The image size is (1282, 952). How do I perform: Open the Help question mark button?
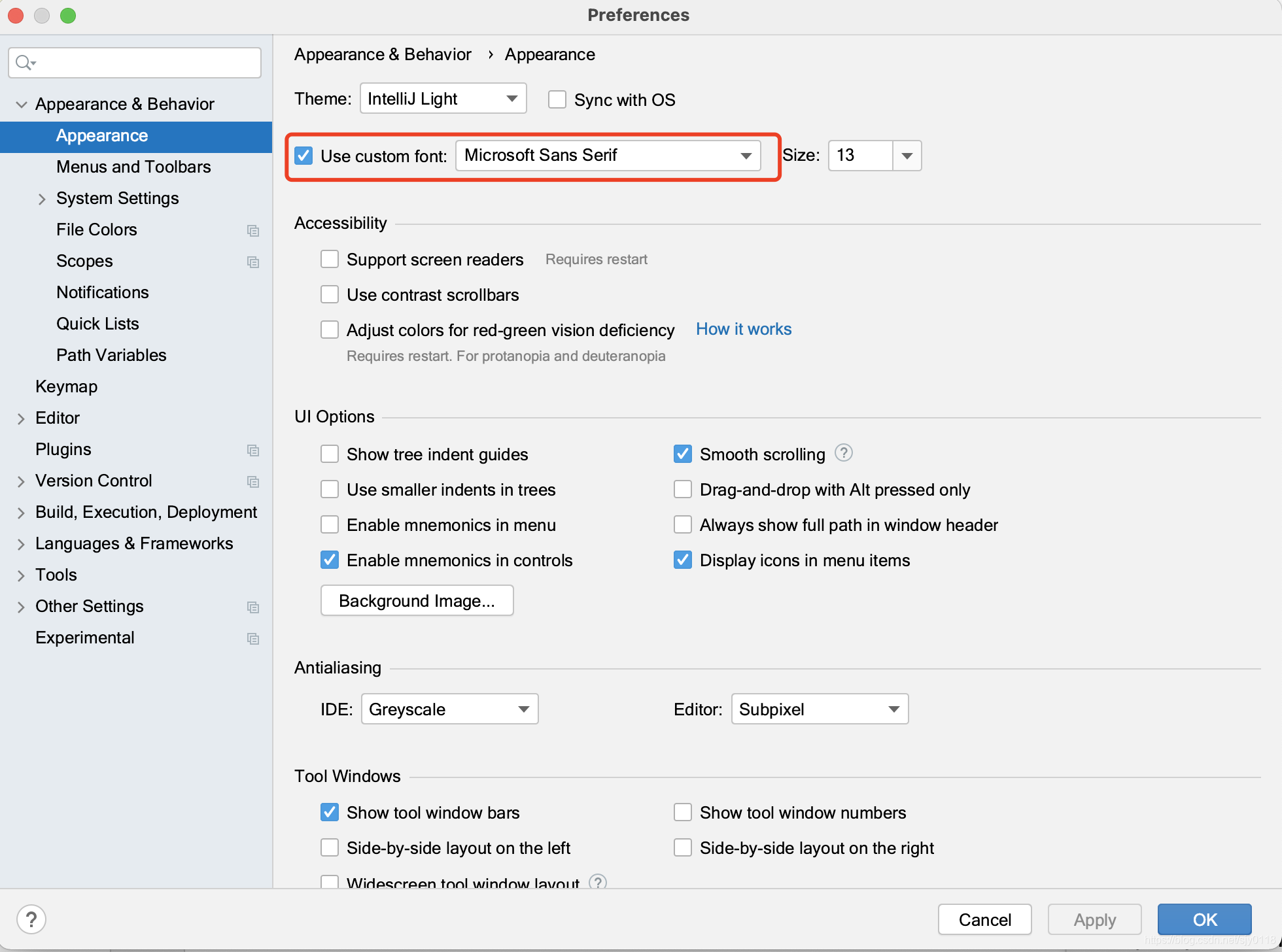(31, 919)
